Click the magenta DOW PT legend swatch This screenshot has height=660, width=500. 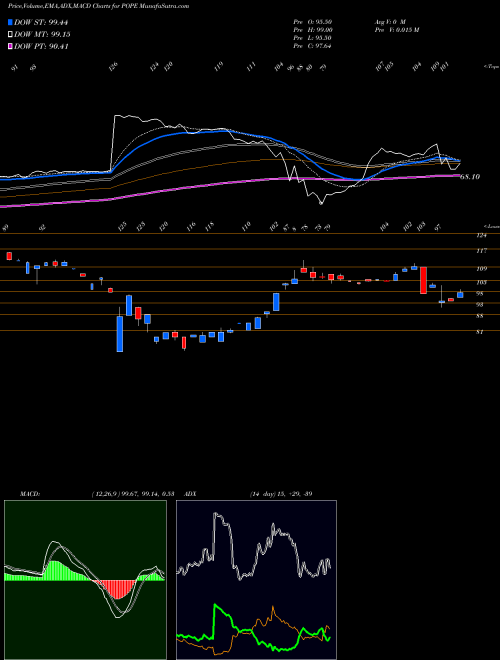click(x=10, y=47)
